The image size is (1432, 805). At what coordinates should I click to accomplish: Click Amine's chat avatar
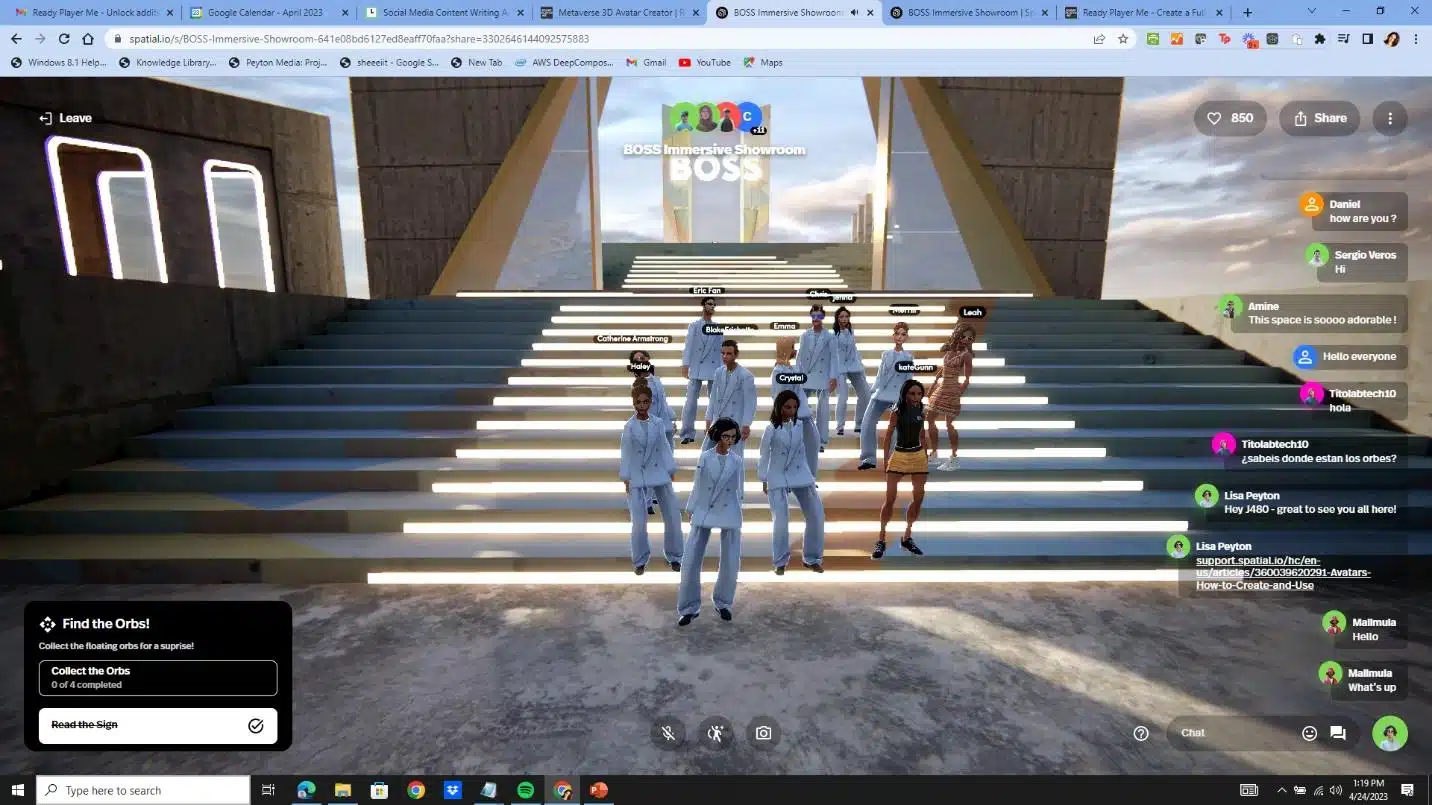(1230, 307)
